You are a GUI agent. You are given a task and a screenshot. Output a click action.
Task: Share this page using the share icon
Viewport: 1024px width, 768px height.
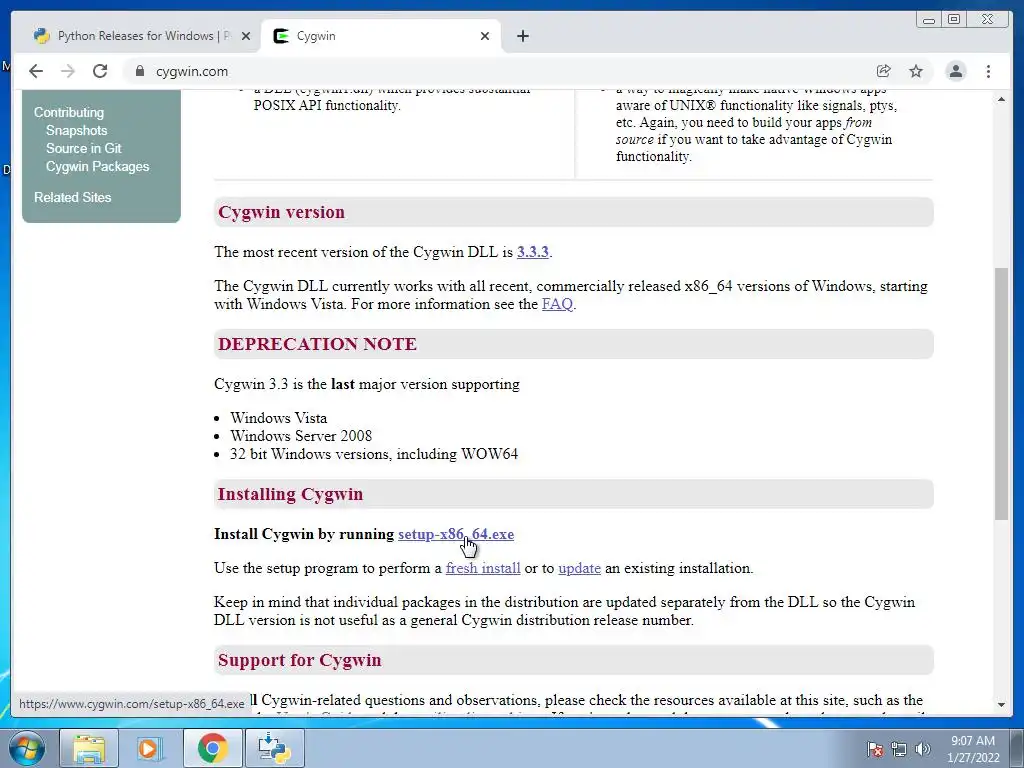tap(884, 71)
